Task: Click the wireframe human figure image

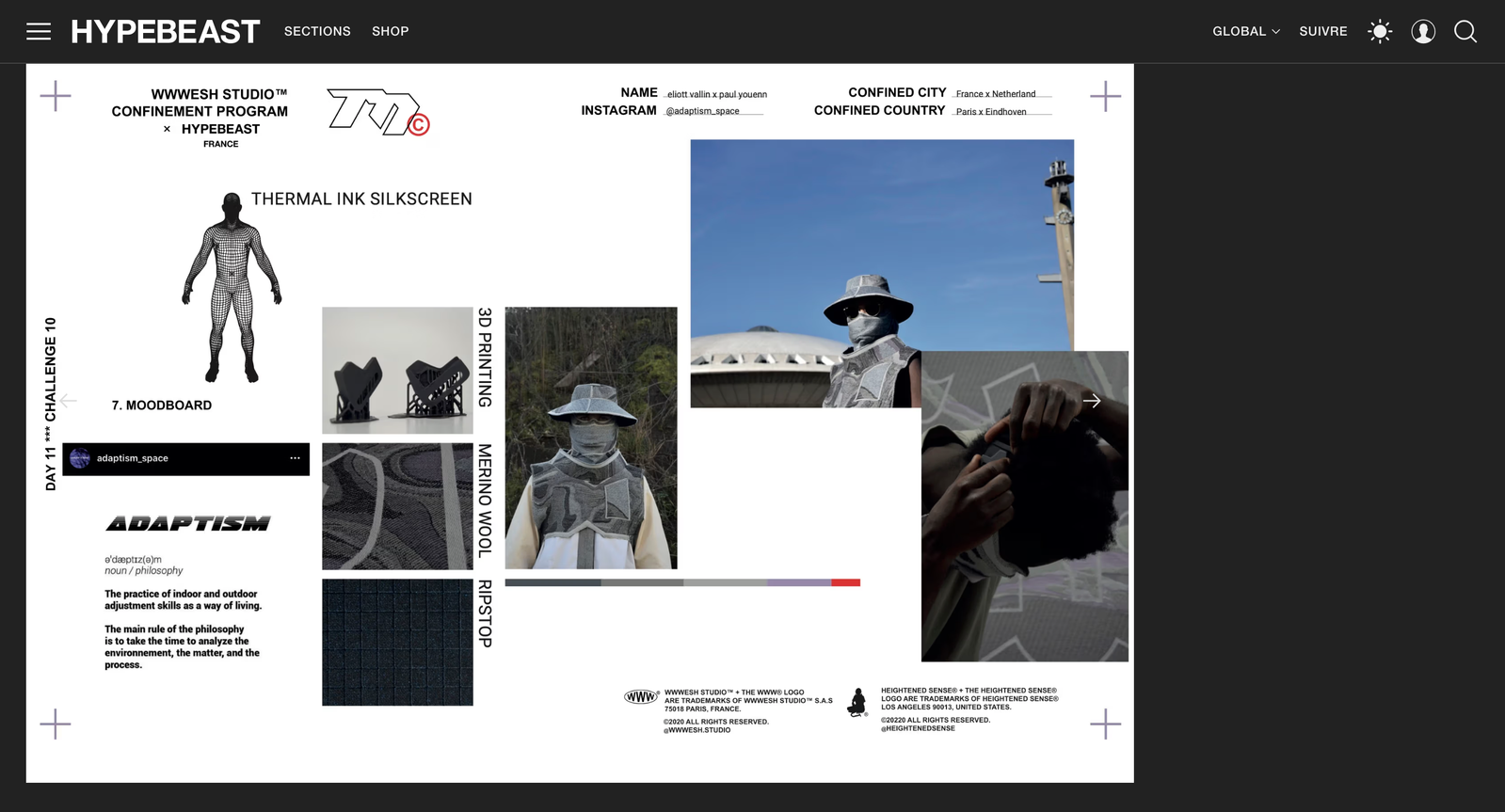Action: (232, 287)
